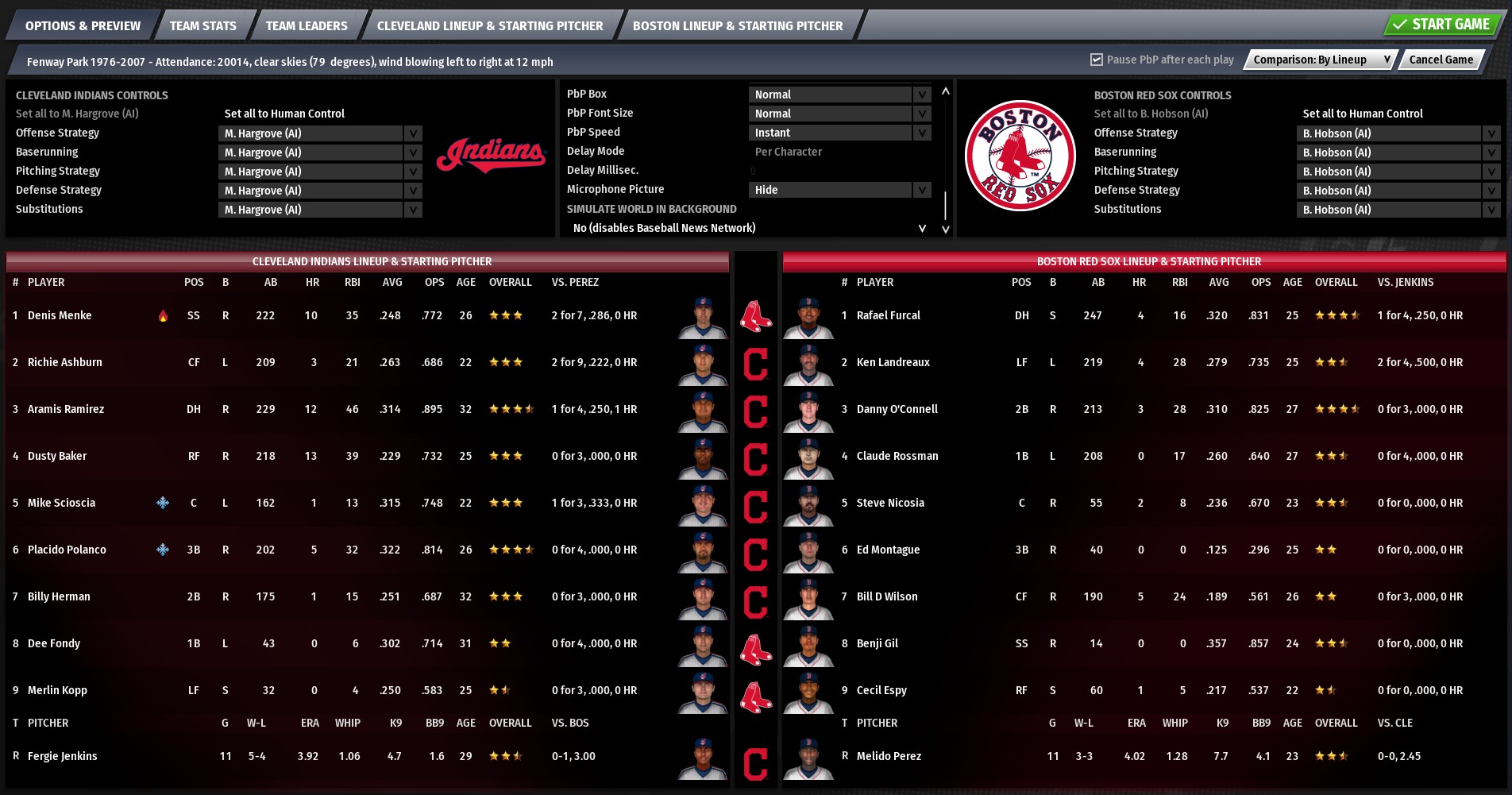
Task: Open the Team Leaders tab
Action: [x=307, y=25]
